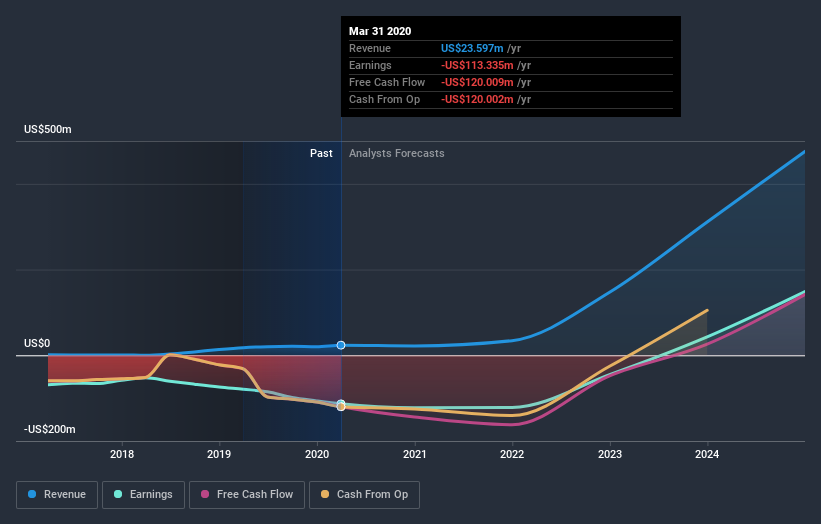
Task: Toggle the Revenue legend button
Action: pyautogui.click(x=57, y=495)
